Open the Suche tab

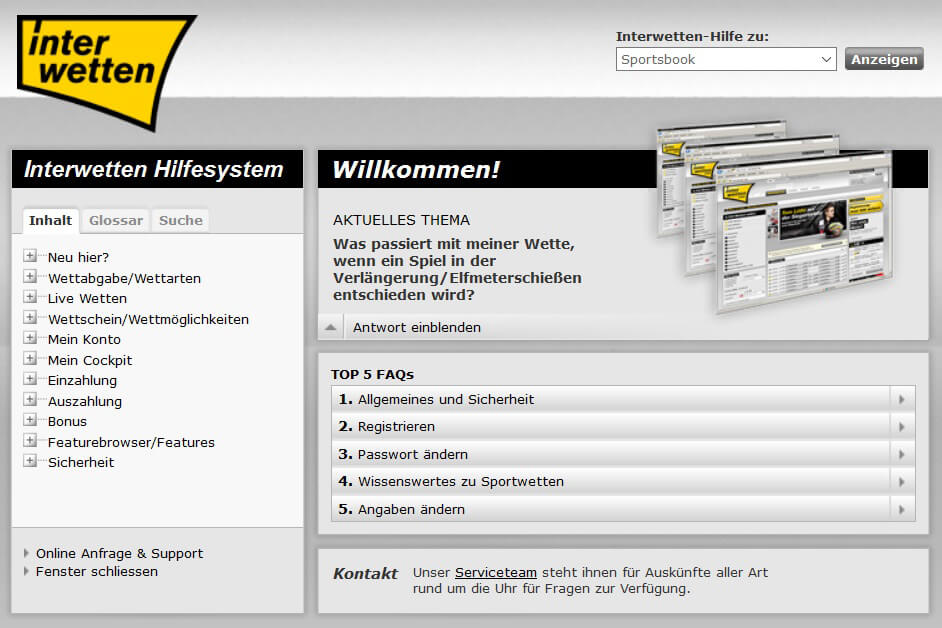pos(181,221)
